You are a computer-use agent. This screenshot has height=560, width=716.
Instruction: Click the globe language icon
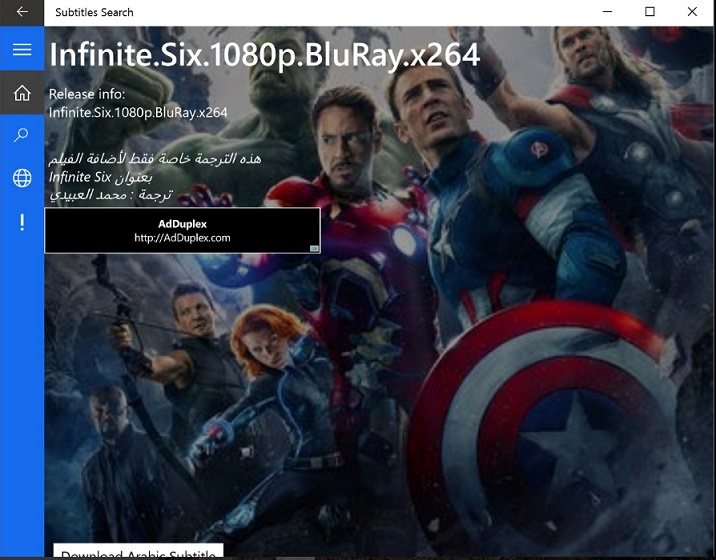22,178
